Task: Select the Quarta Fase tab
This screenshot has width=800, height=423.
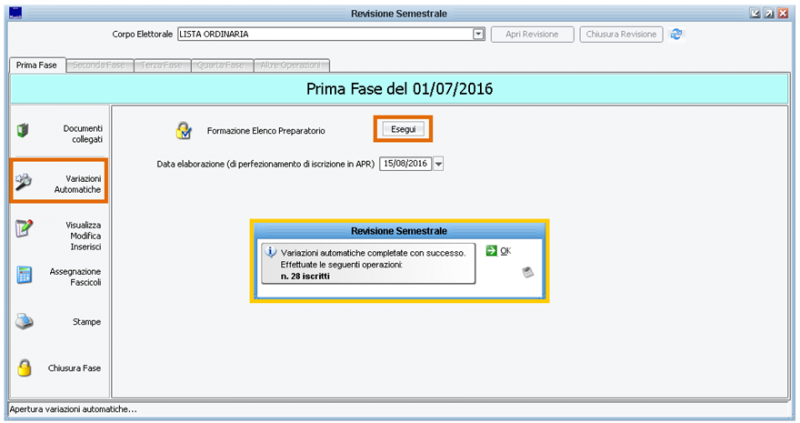Action: 221,65
